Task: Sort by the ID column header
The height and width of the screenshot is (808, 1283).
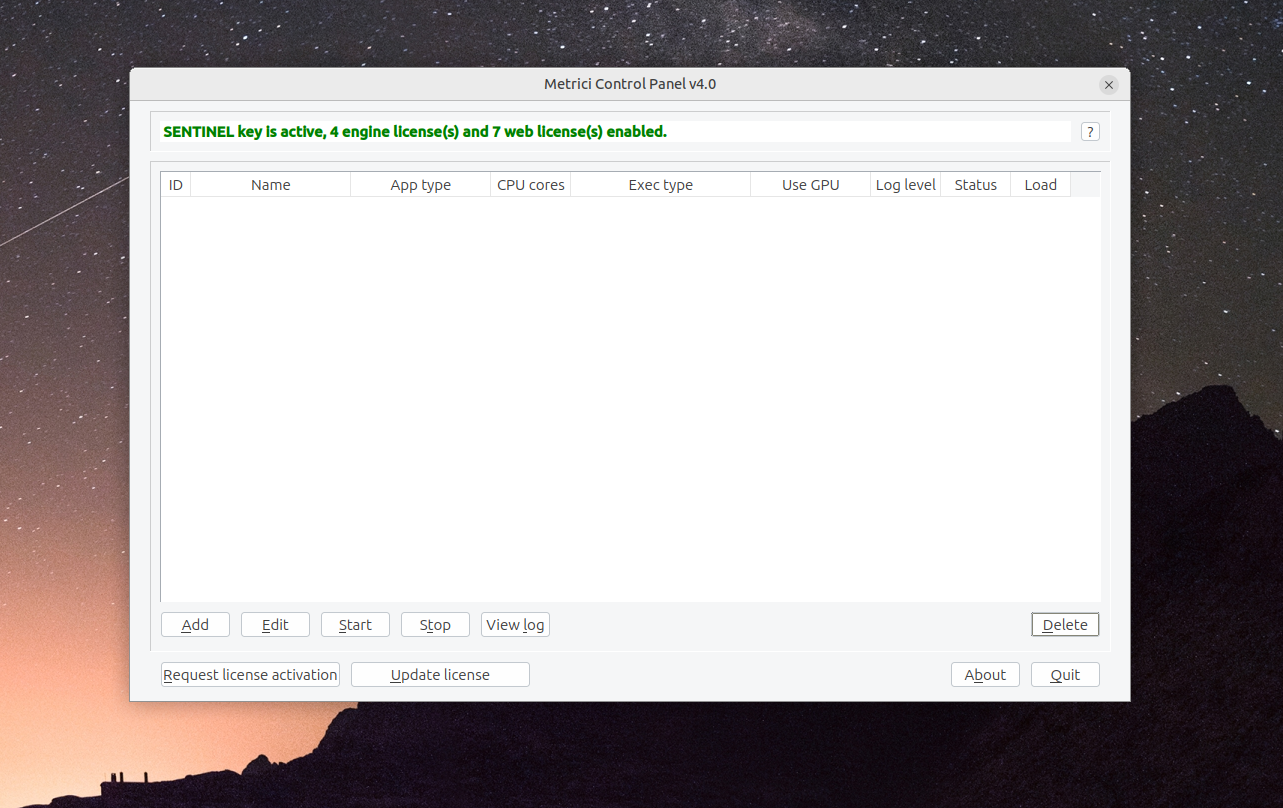Action: pyautogui.click(x=176, y=184)
